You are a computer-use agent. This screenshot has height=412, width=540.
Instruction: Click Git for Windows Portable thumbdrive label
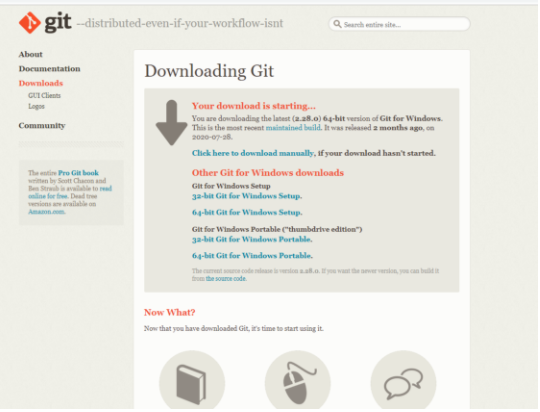[x=277, y=229]
